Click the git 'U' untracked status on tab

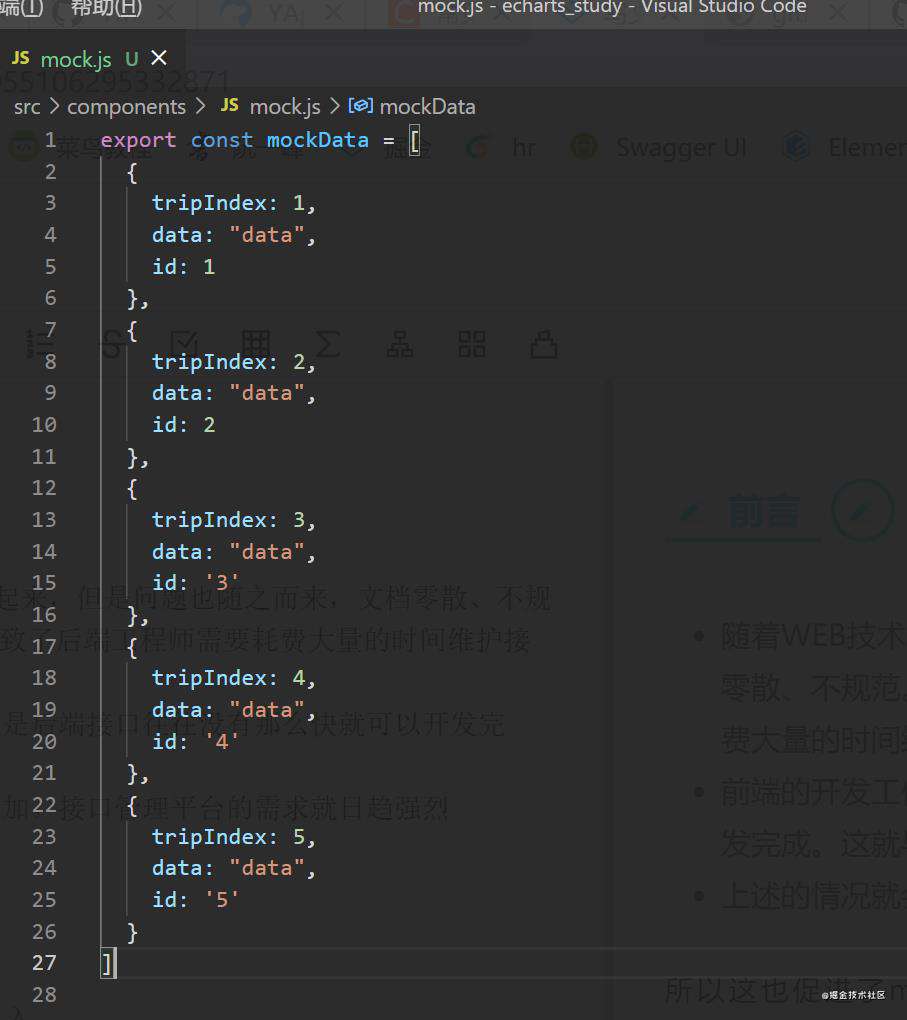(x=131, y=59)
